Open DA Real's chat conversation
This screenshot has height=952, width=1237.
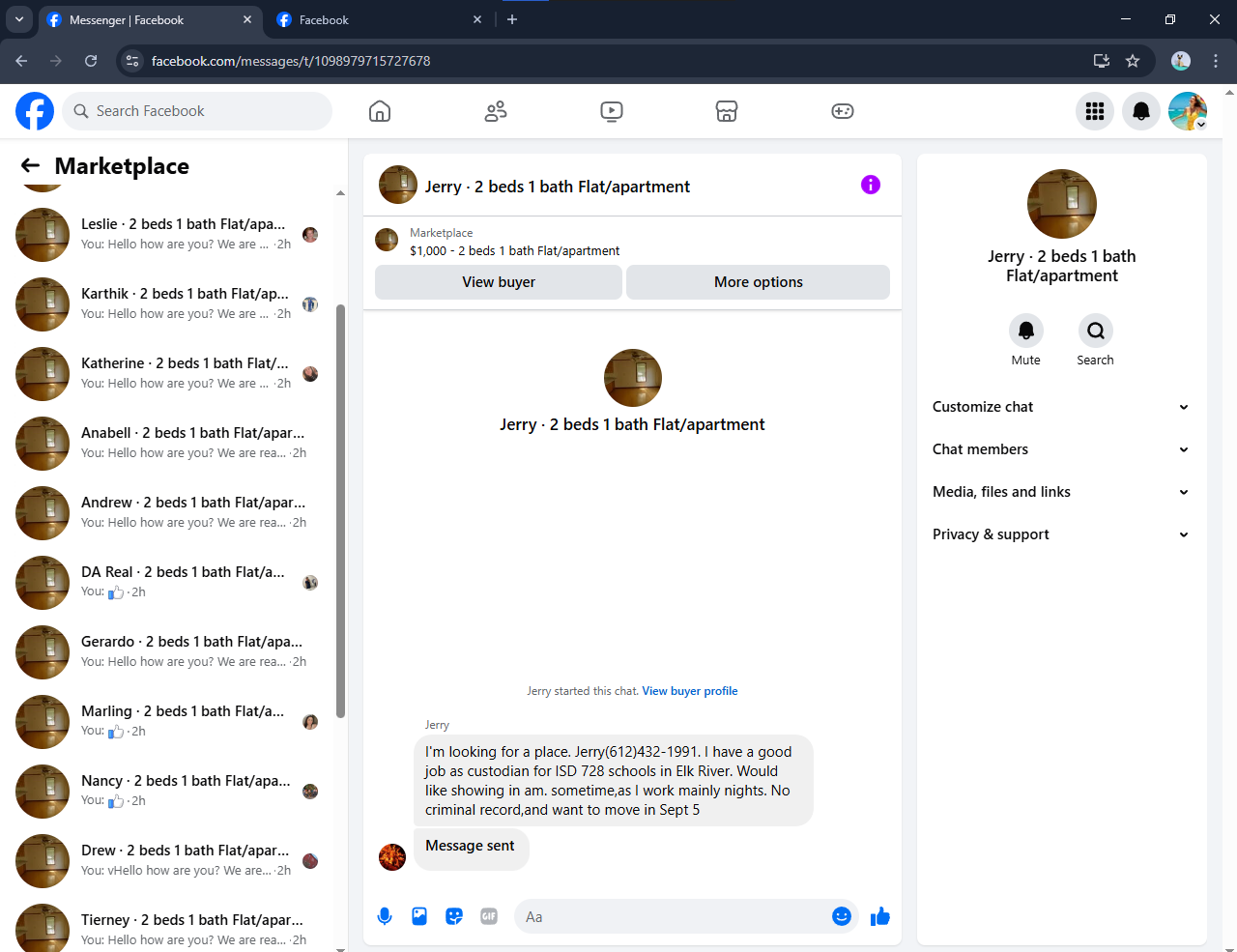click(168, 583)
